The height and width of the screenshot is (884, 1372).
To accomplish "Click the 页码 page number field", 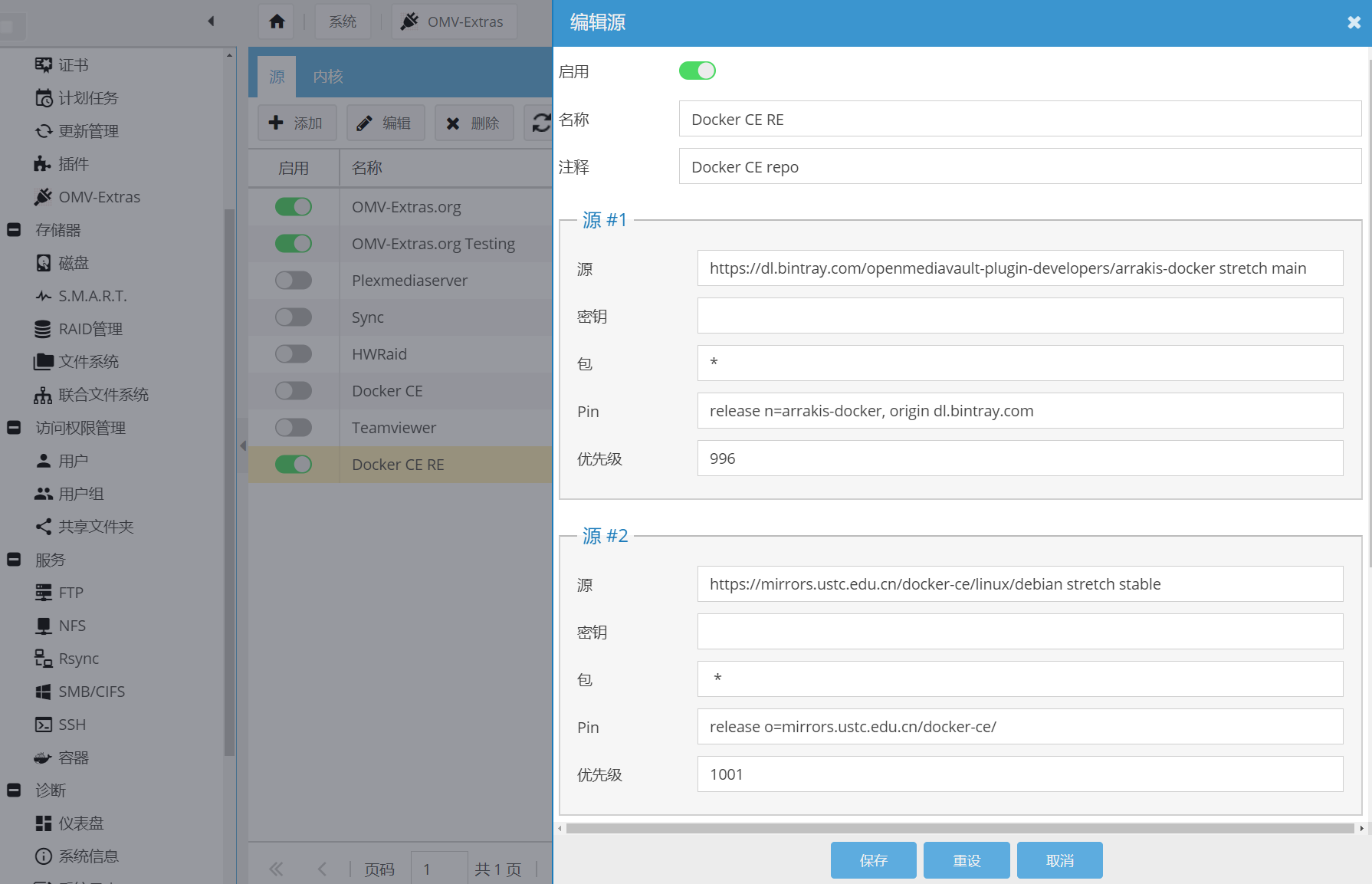I will tap(439, 869).
